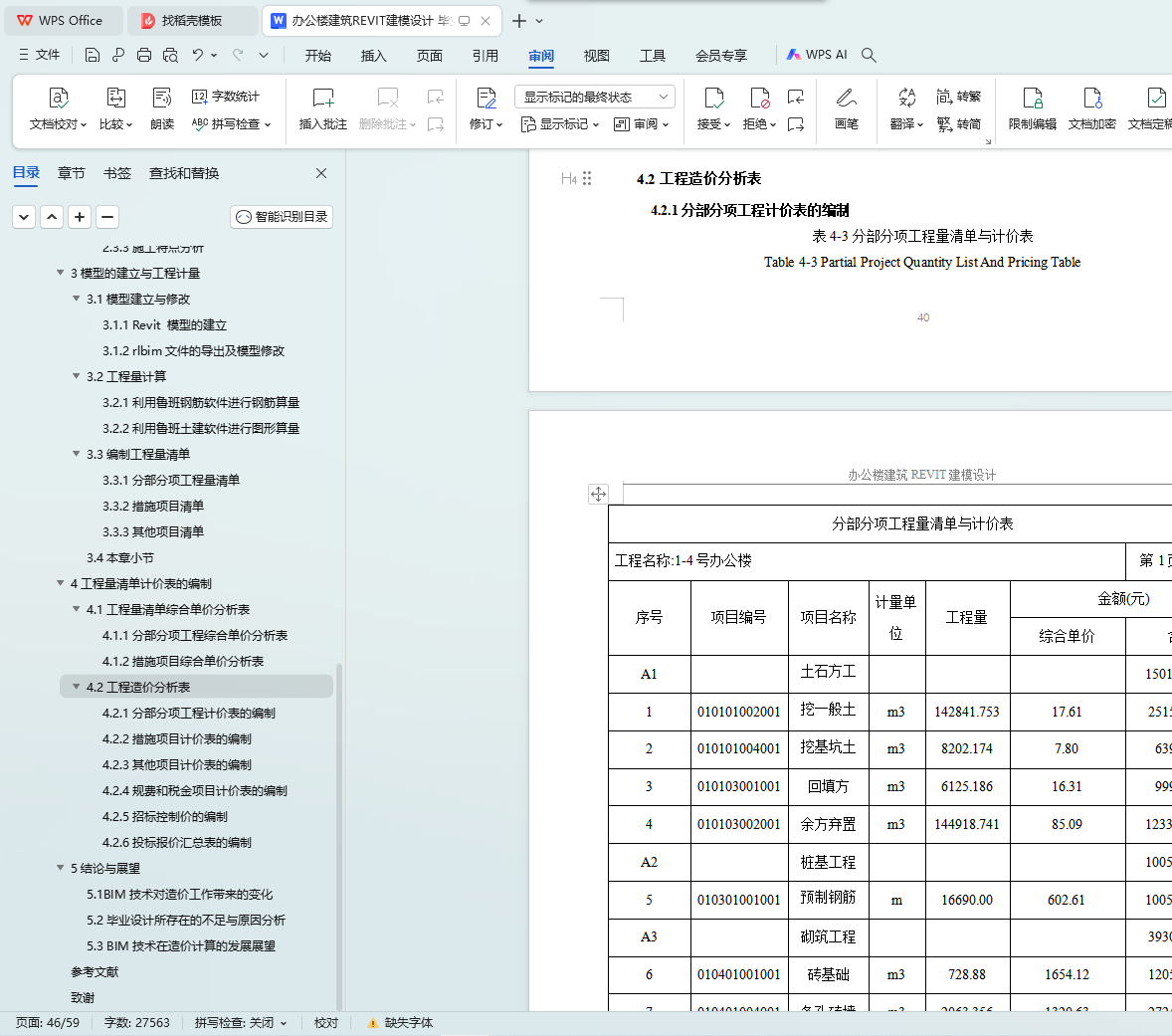Click the navigation pane scrollbar
Image resolution: width=1172 pixels, height=1036 pixels.
(339, 837)
